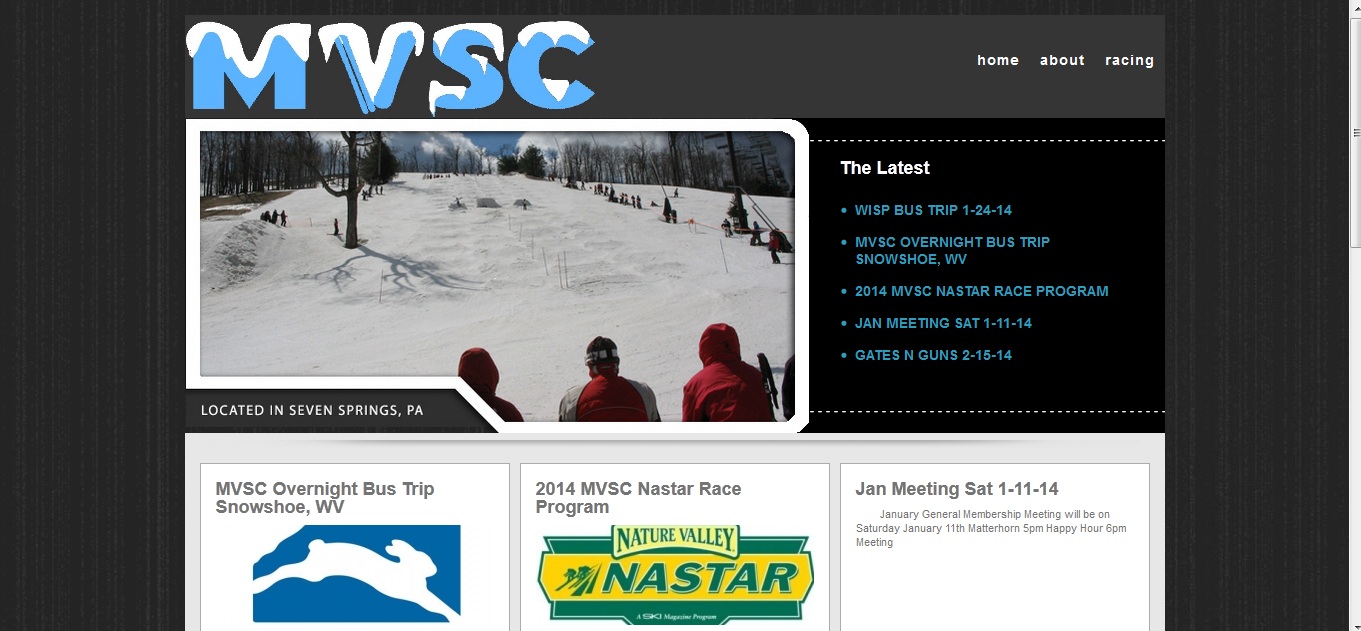This screenshot has height=631, width=1361.
Task: Open Jan Meeting Sat 1-11-14 heading
Action: click(957, 489)
